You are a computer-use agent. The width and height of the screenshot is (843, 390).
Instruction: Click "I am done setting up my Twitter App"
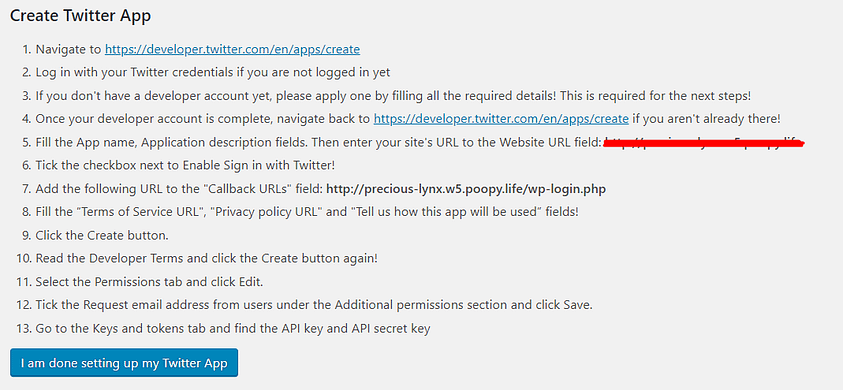click(x=124, y=363)
